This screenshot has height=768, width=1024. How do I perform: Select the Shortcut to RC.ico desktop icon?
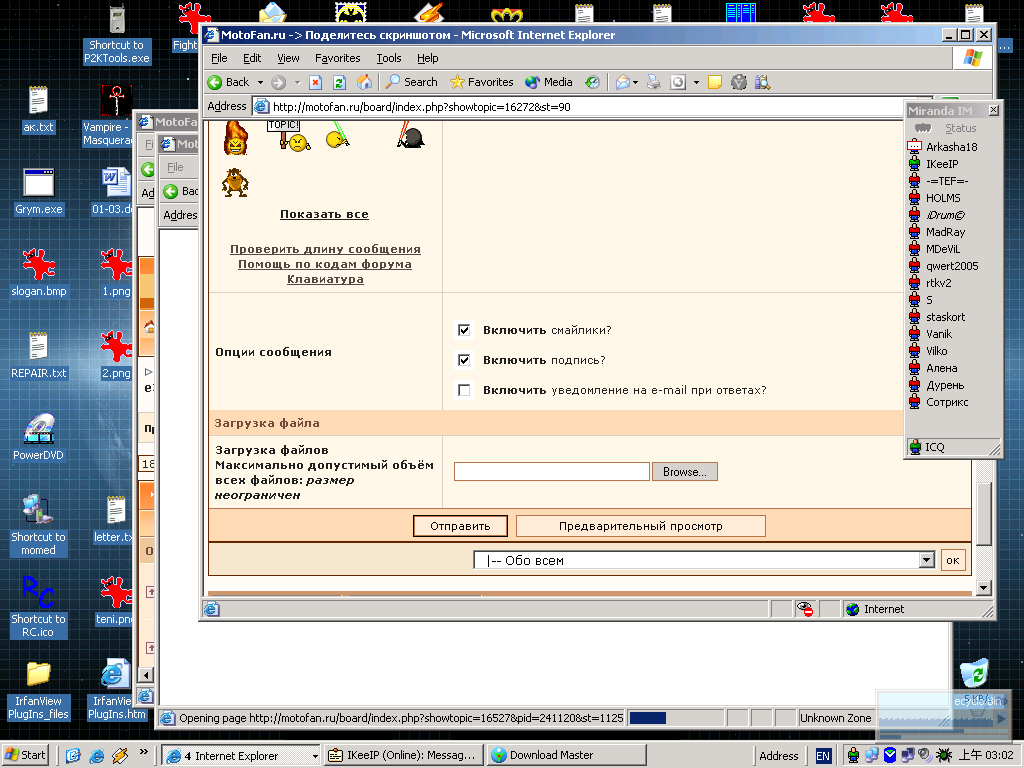(38, 608)
